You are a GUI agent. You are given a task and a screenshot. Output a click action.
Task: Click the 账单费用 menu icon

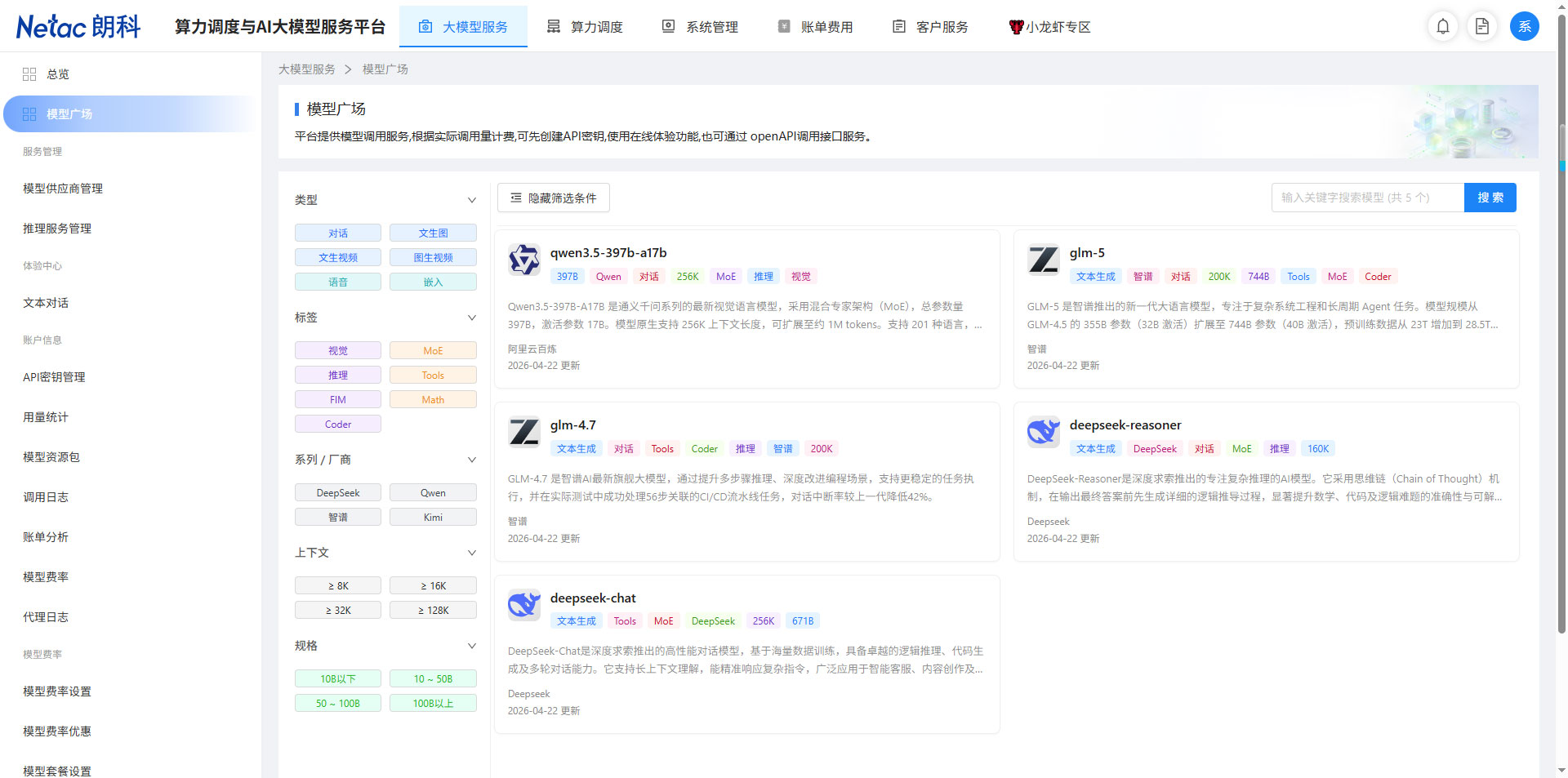784,27
